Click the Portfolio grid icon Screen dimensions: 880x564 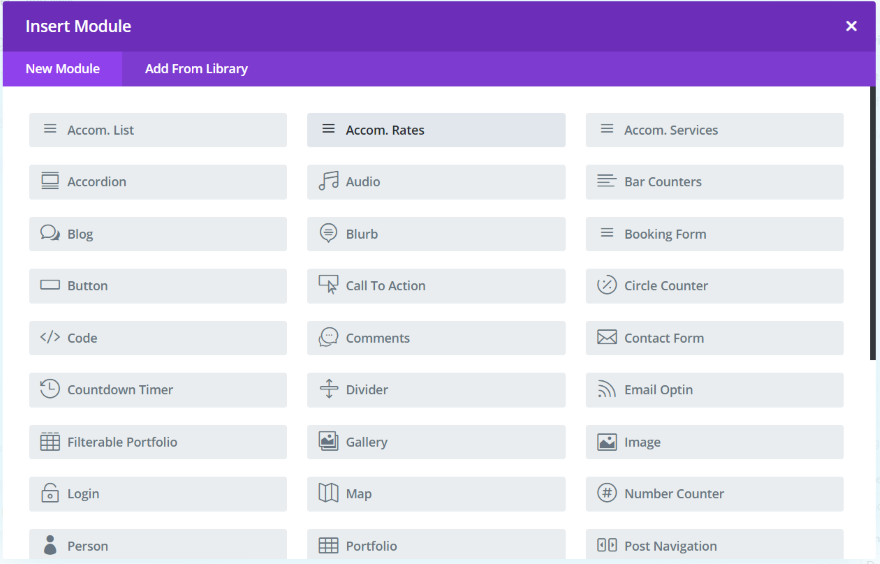tap(328, 545)
